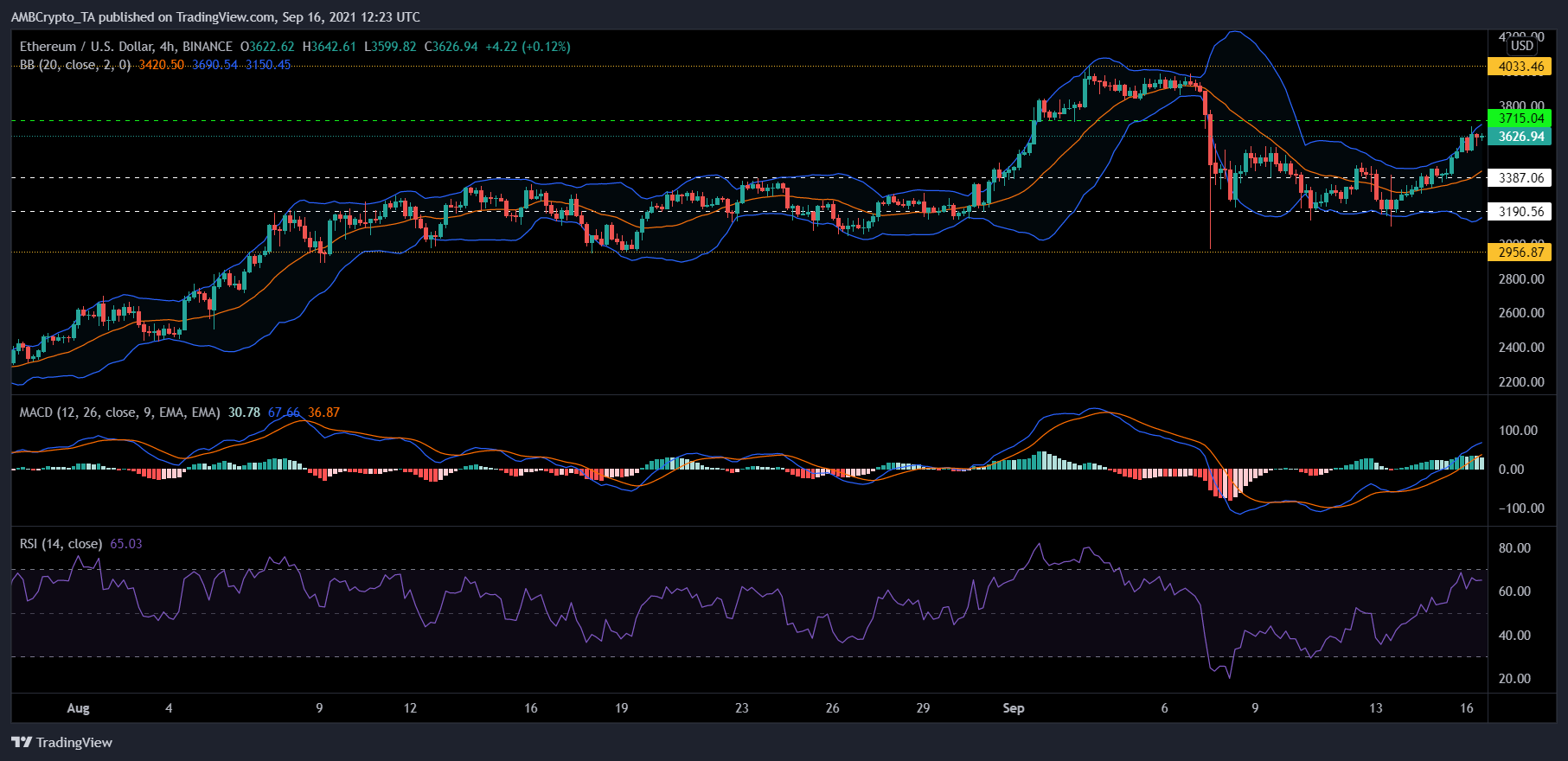Click the 2200.00 price axis tick
The height and width of the screenshot is (761, 1568).
click(1521, 382)
